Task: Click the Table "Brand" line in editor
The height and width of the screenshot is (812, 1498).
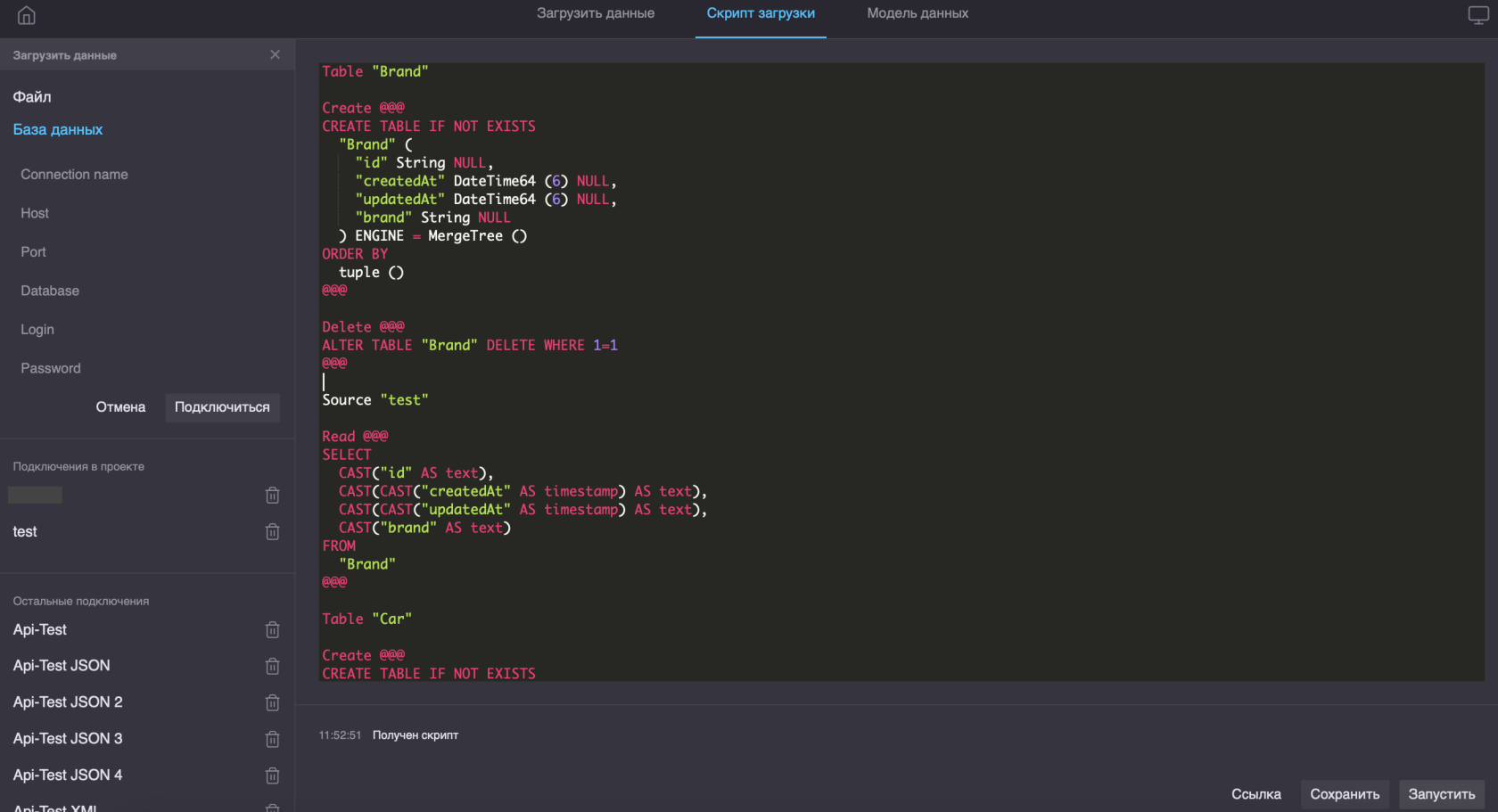Action: pyautogui.click(x=375, y=71)
